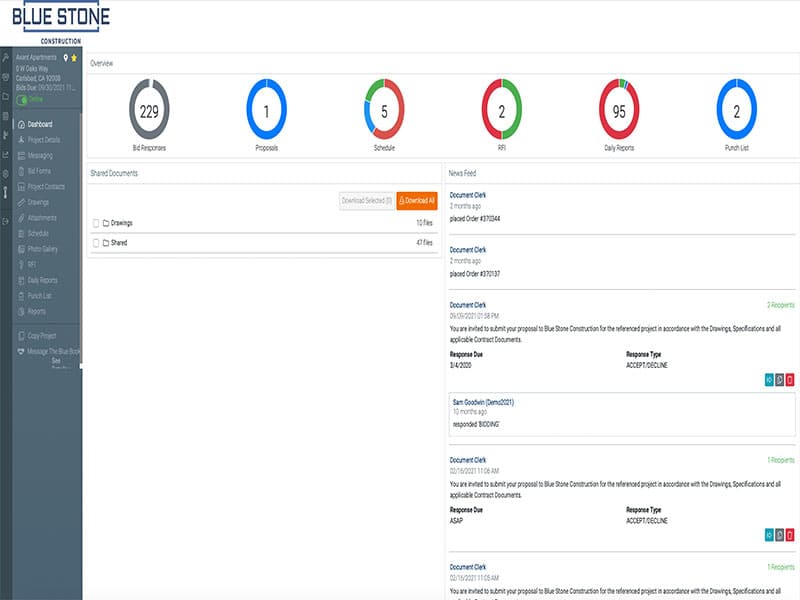This screenshot has width=800, height=600.
Task: Click the Blue Stone Construction logo
Action: (61, 22)
